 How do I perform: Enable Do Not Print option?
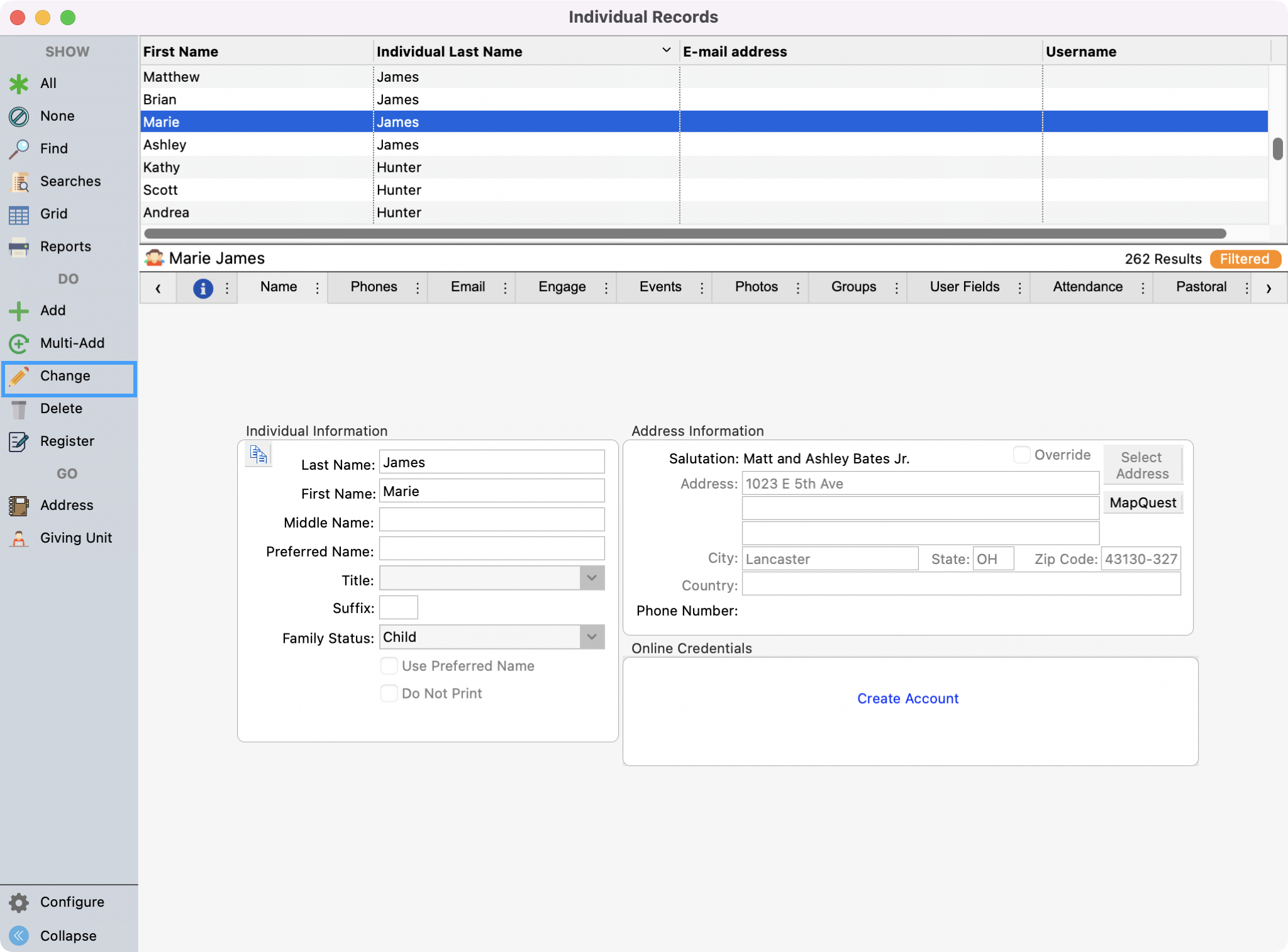pos(389,693)
